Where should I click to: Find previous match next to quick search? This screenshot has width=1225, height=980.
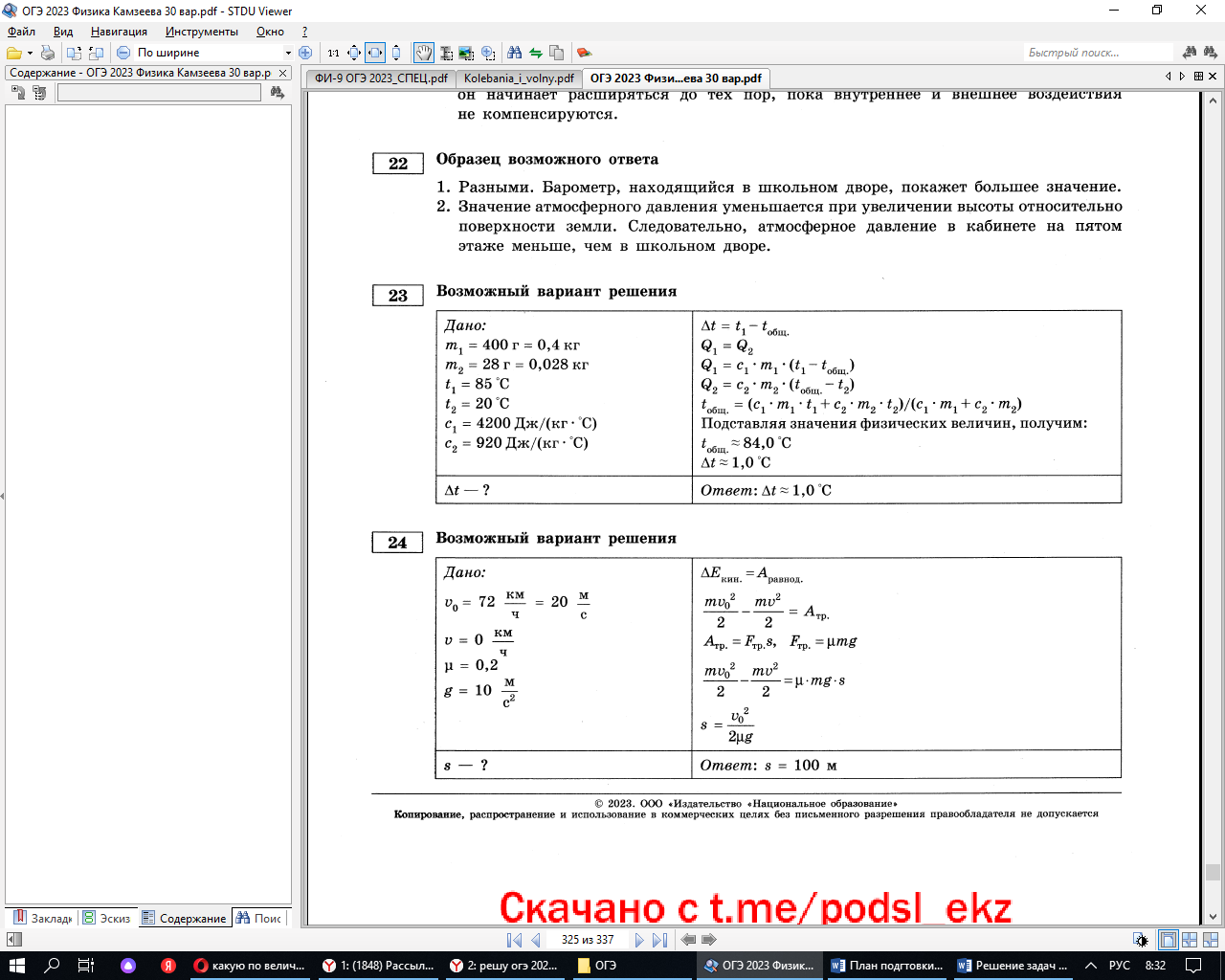tap(1190, 53)
